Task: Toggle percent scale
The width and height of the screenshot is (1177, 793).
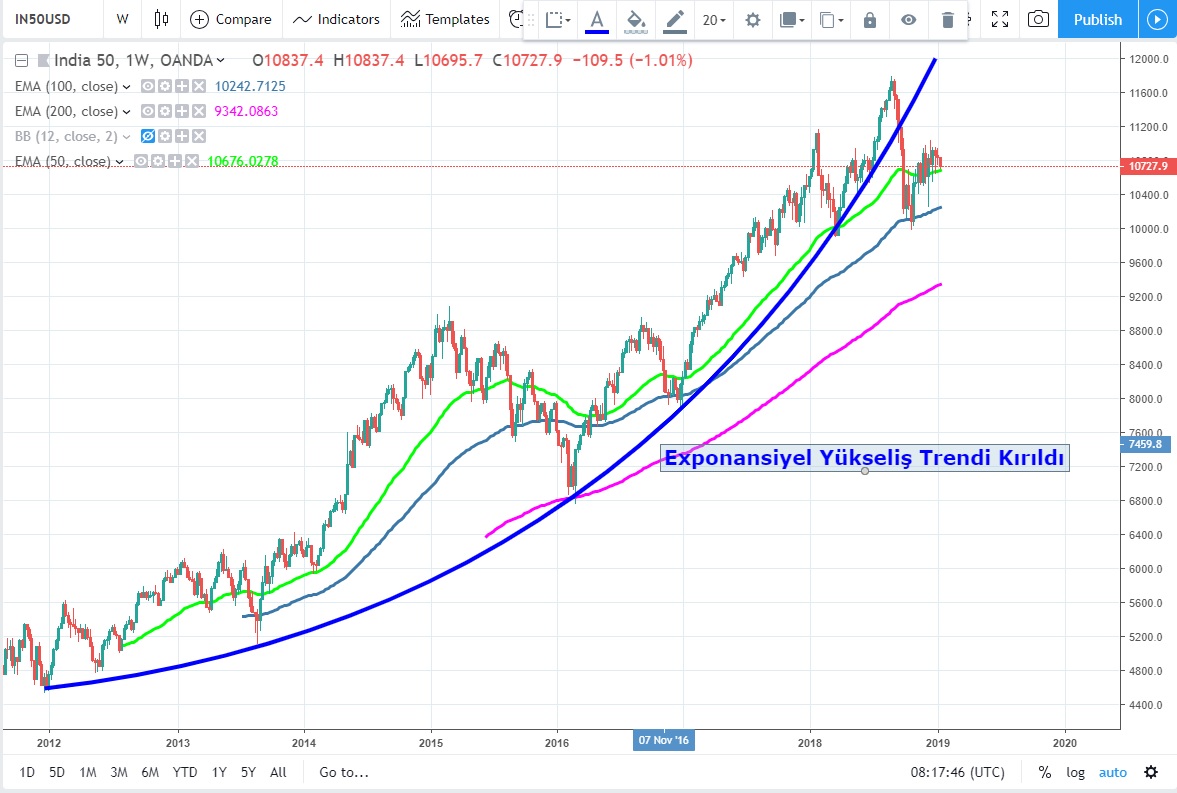Action: (x=1044, y=772)
